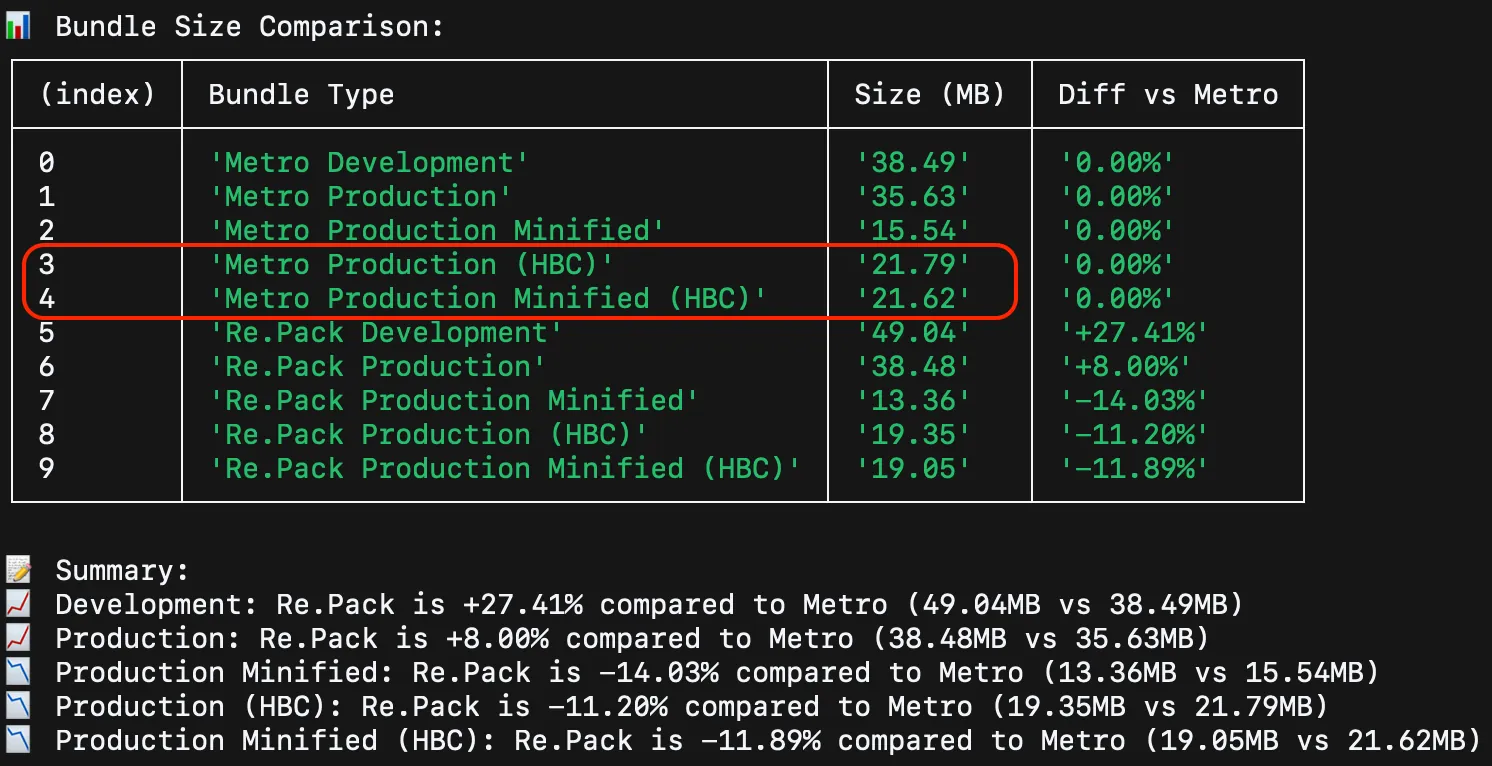The width and height of the screenshot is (1492, 766).
Task: Click the summary line 'Production Minified: Re.Pack is -14.03%'
Action: 717,673
